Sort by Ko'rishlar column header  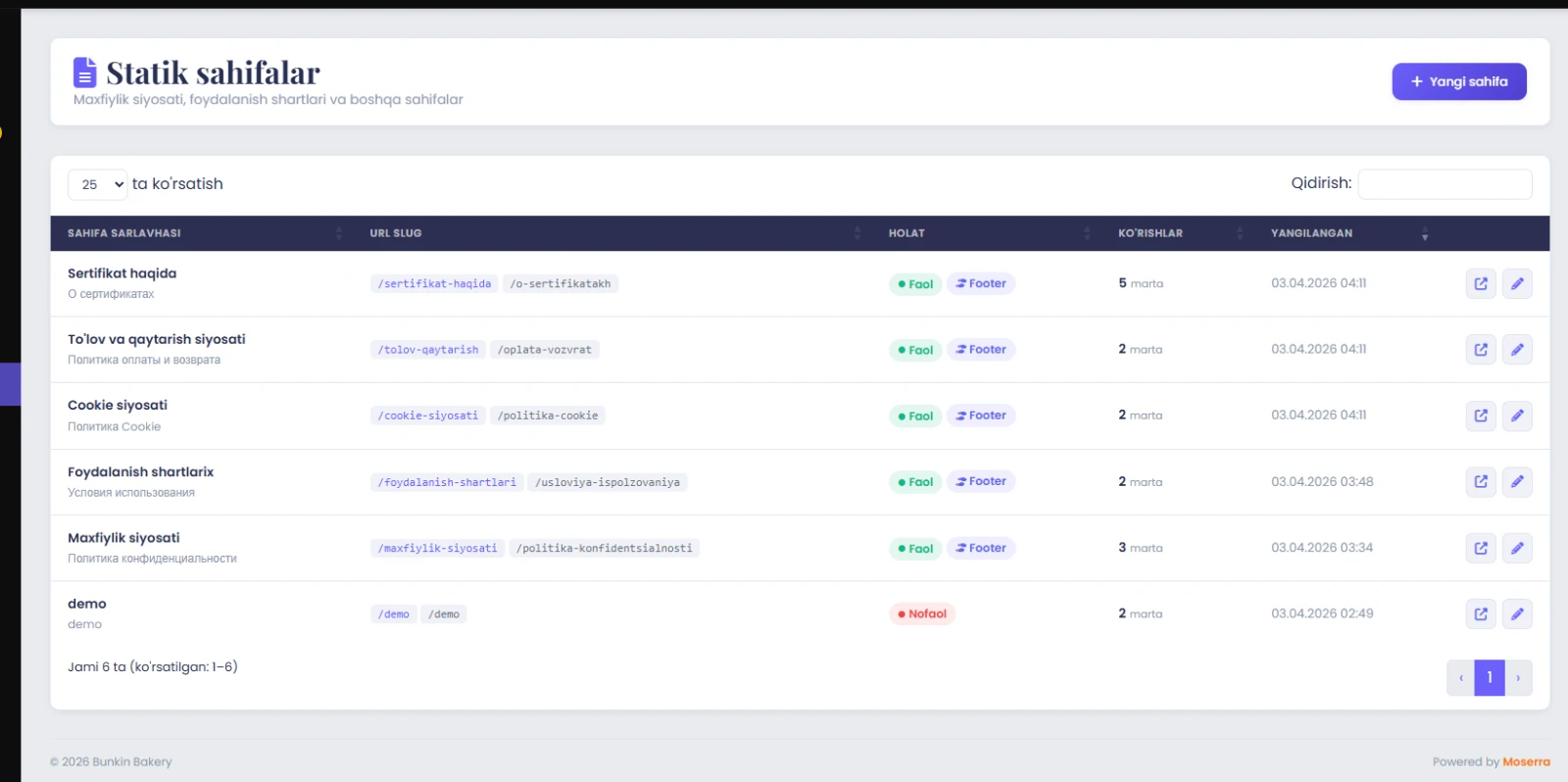coord(1151,233)
